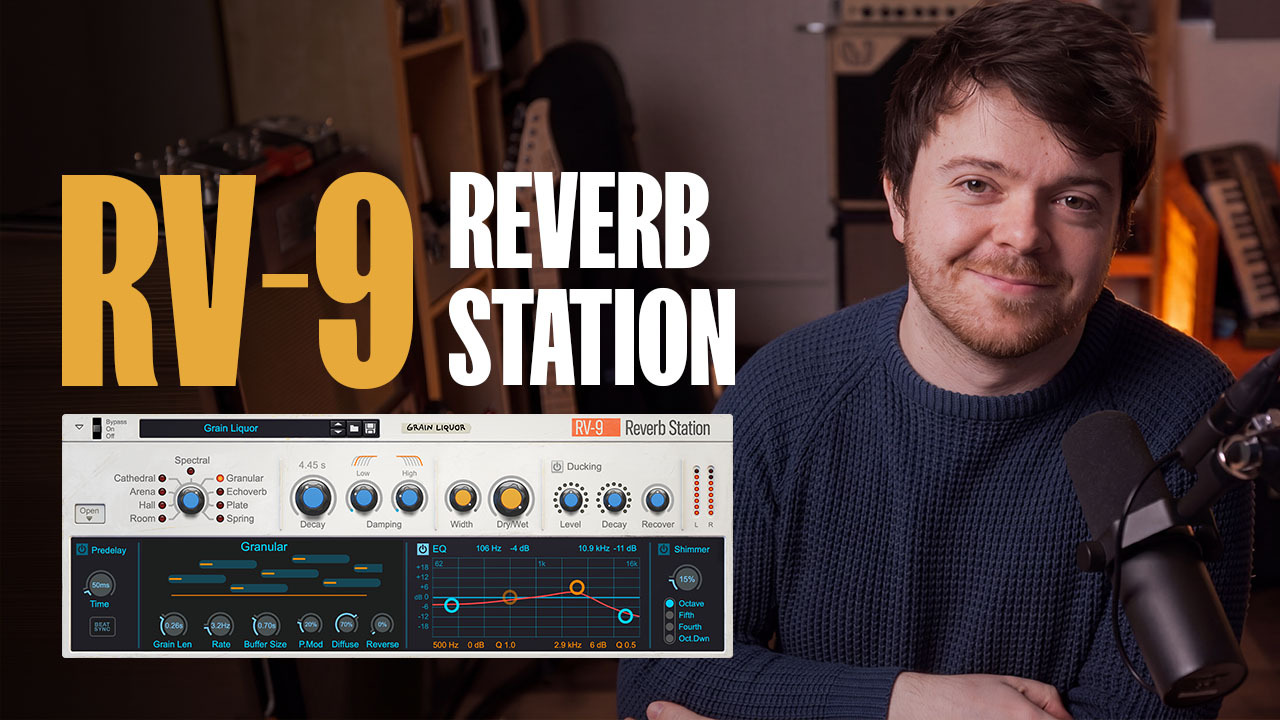Click the Low damping knob
Viewport: 1280px width, 720px height.
363,497
